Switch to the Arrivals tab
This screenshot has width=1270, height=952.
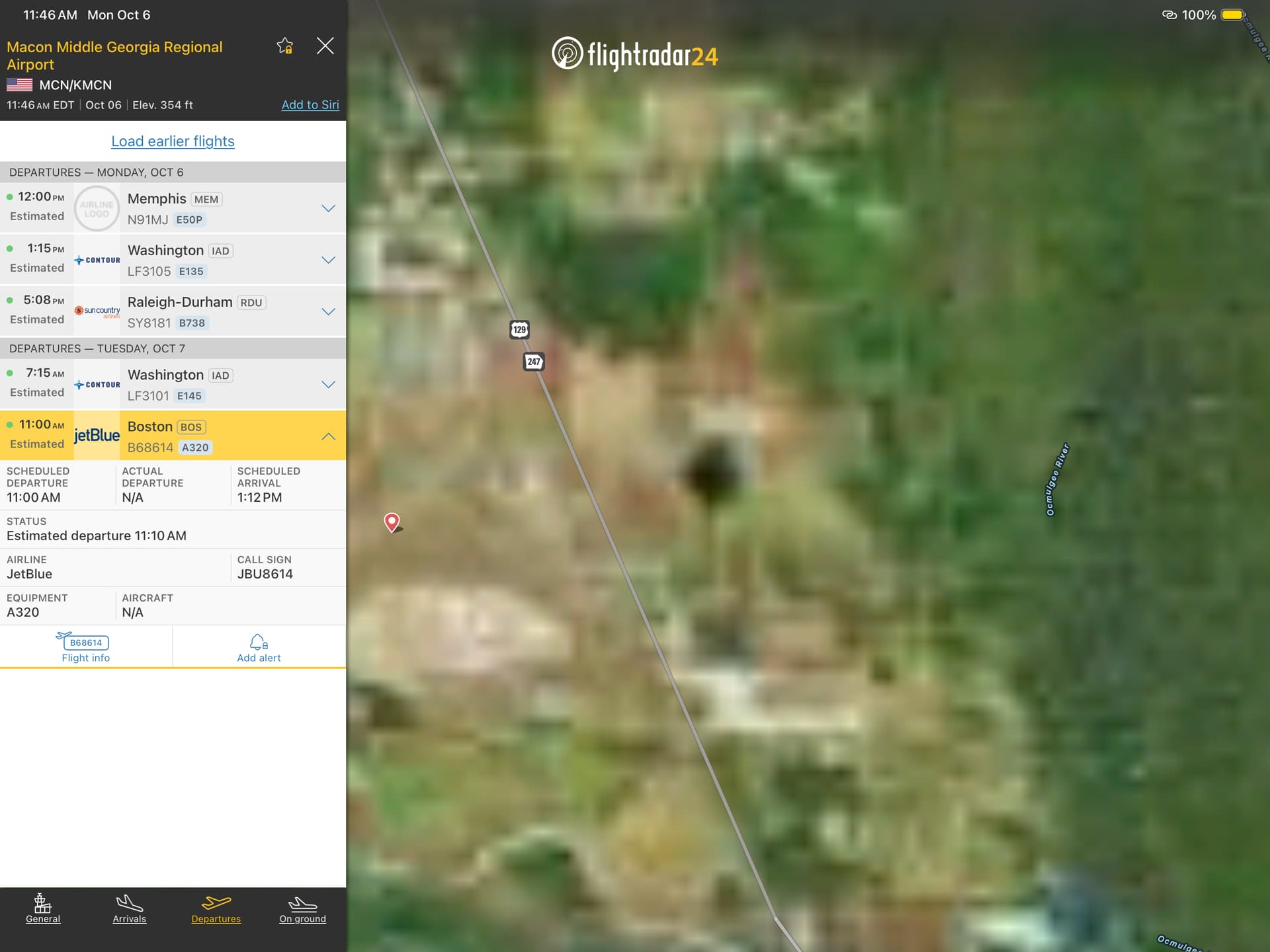(130, 909)
